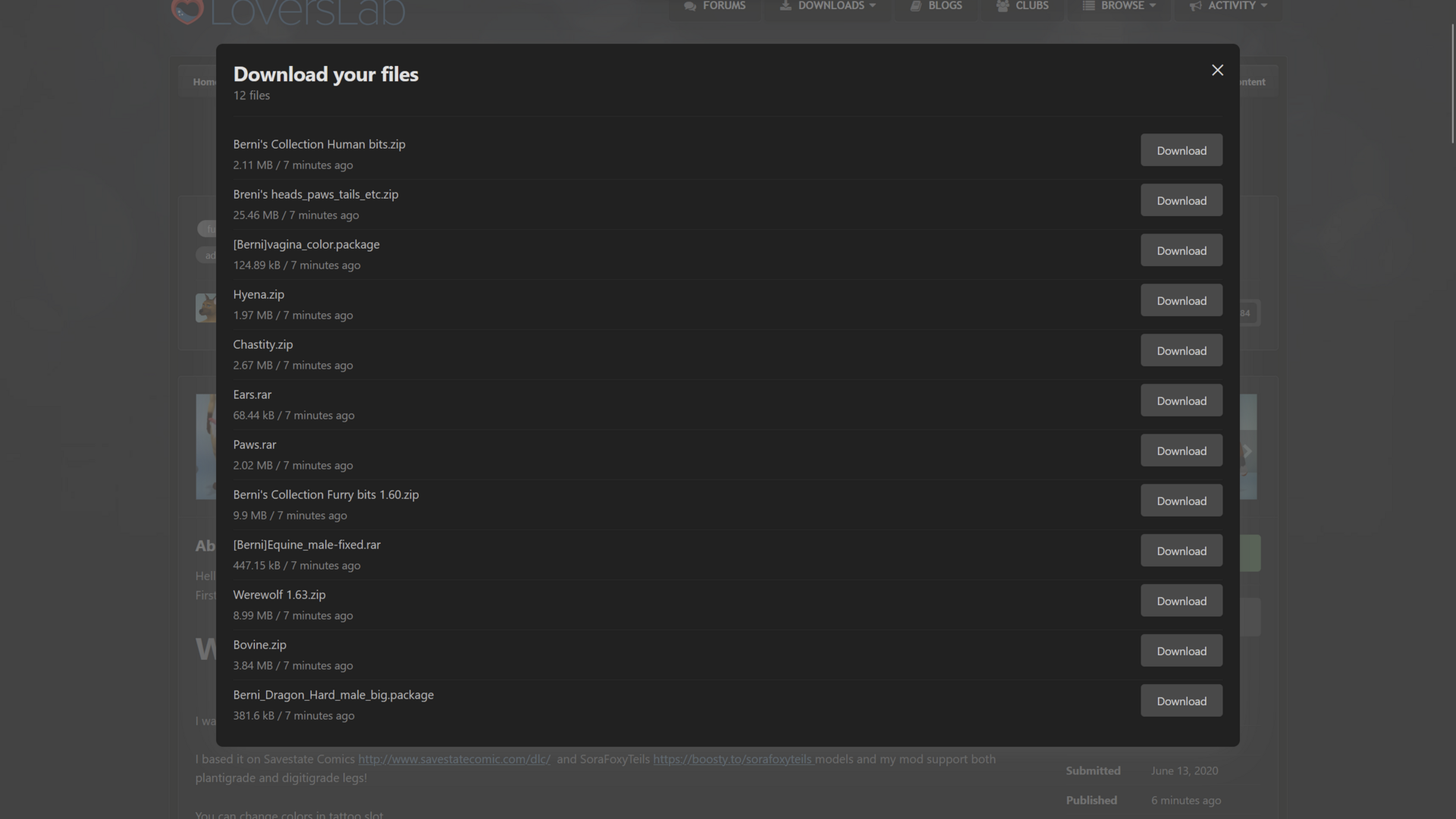Download Berni's Collection Furry bits 1.60.zip
Image resolution: width=1456 pixels, height=819 pixels.
(1181, 500)
